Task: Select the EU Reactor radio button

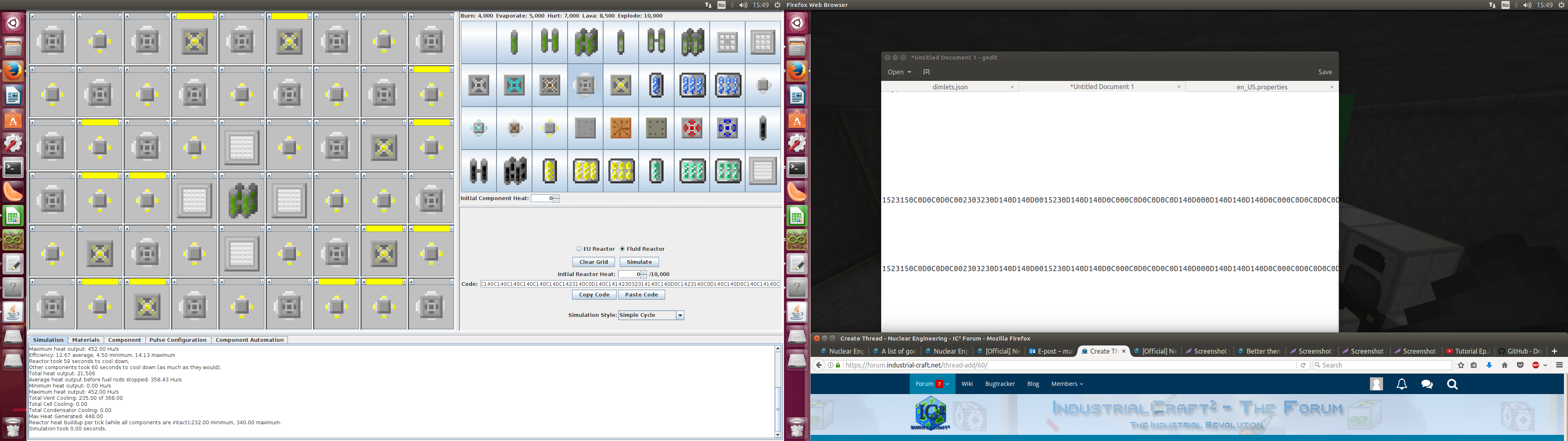Action: pyautogui.click(x=579, y=249)
